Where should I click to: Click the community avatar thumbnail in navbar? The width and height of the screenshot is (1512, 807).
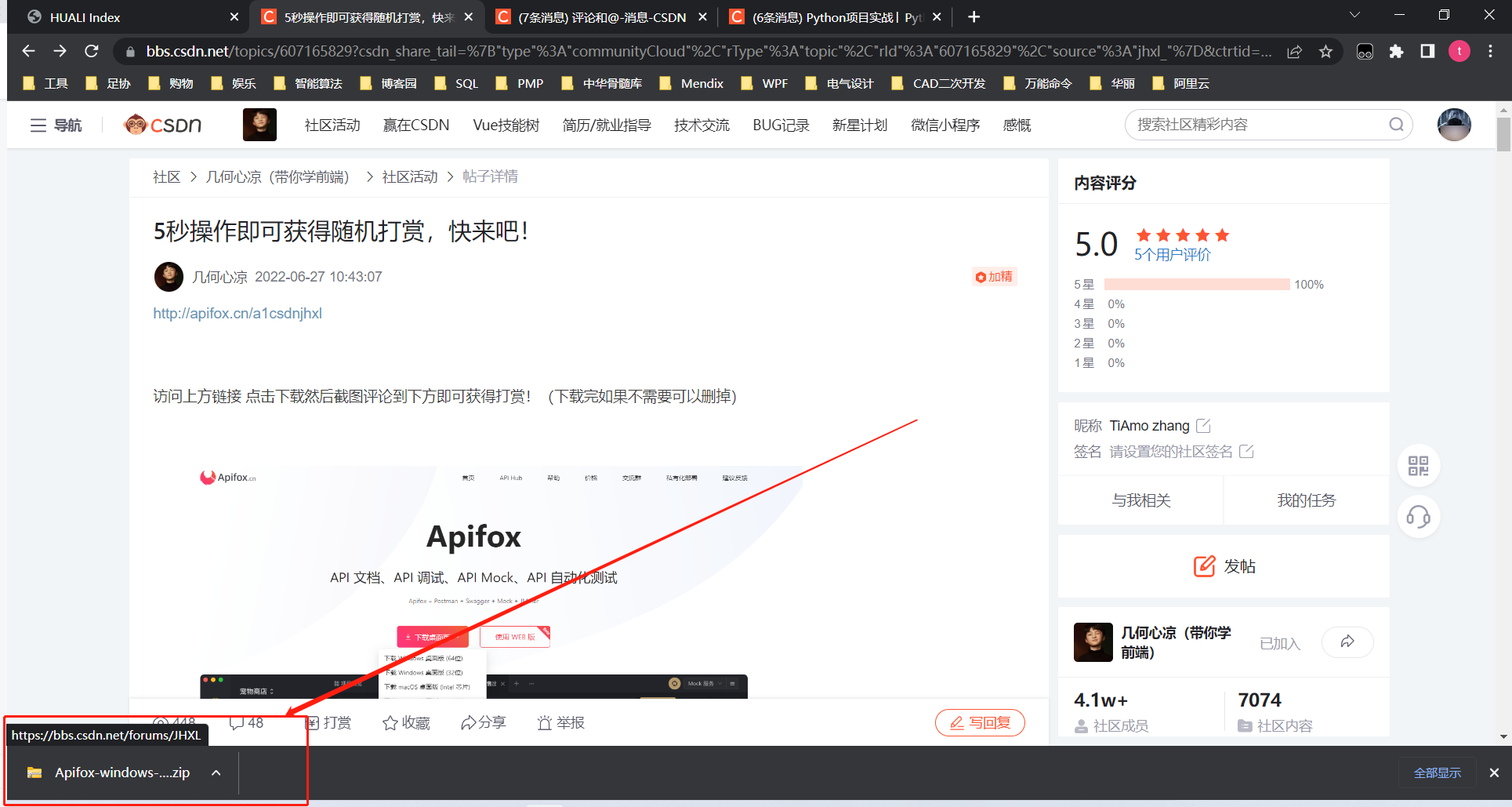pyautogui.click(x=259, y=125)
